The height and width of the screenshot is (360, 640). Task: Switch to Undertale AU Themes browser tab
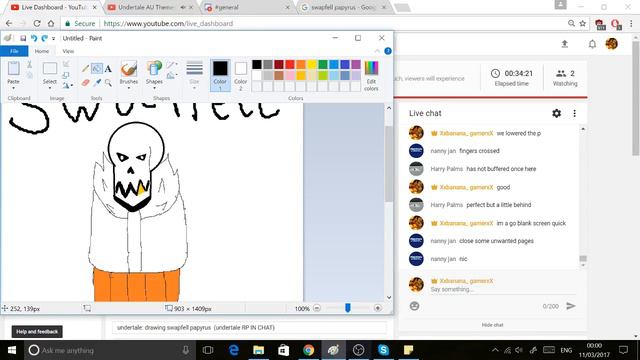(149, 7)
